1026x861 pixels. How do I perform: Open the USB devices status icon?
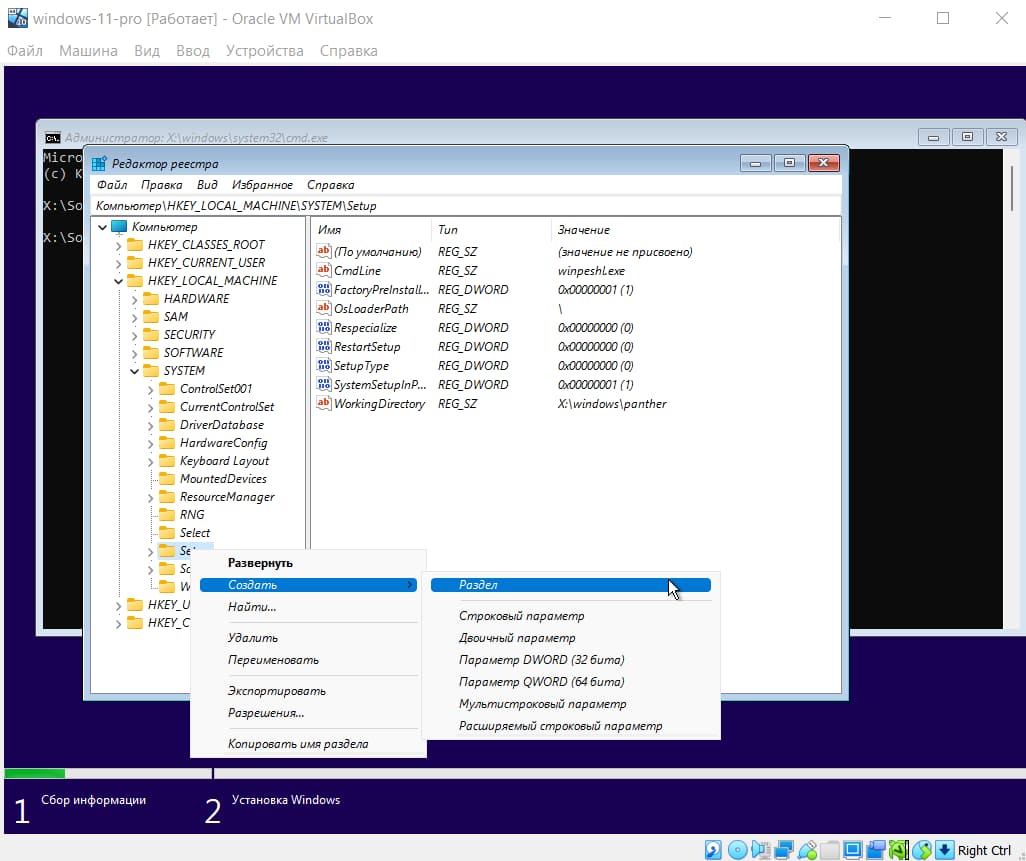[807, 850]
